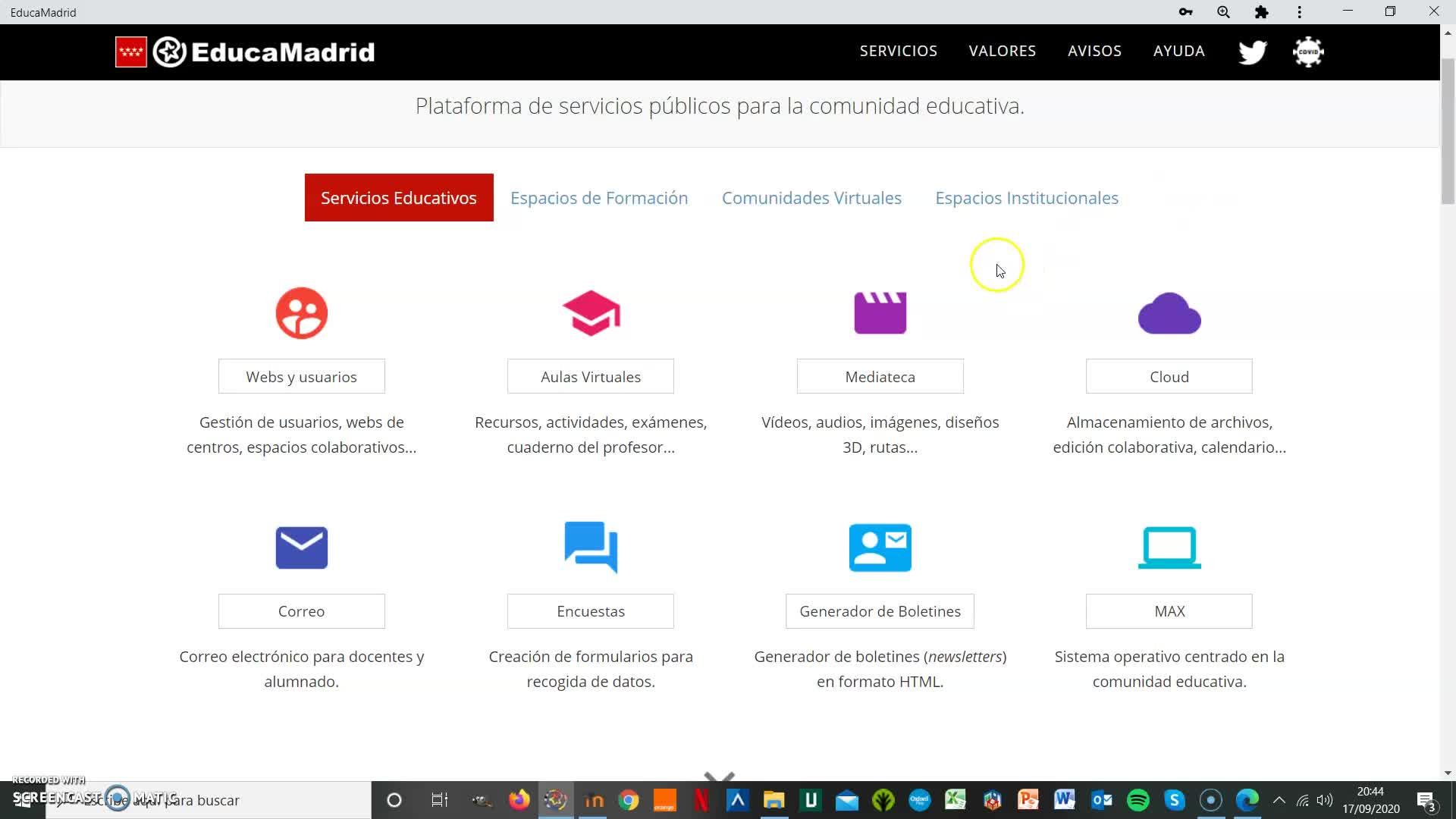Open the Twitter bird icon in header

click(1252, 52)
